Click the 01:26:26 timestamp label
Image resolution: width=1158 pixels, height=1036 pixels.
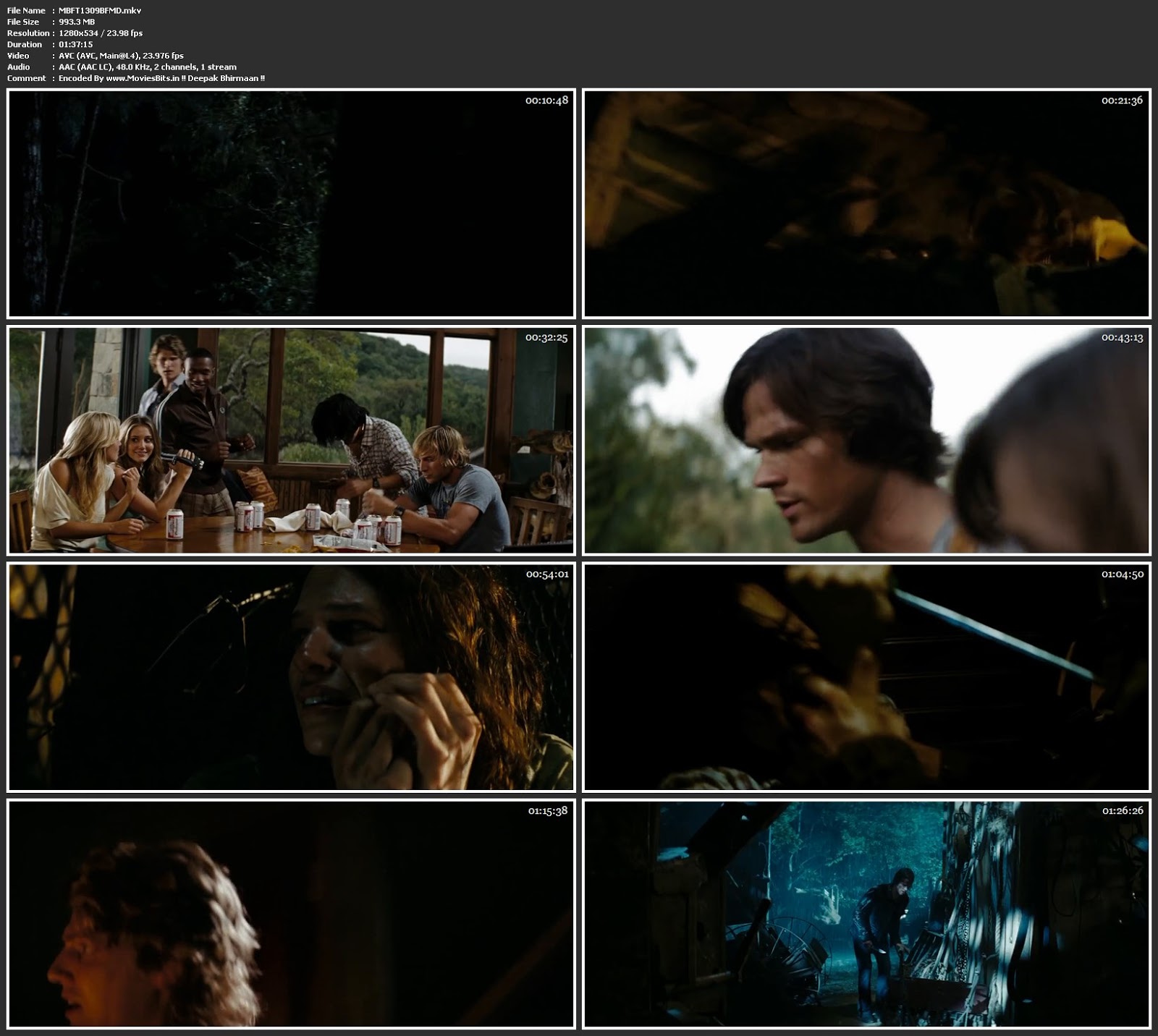tap(1123, 811)
